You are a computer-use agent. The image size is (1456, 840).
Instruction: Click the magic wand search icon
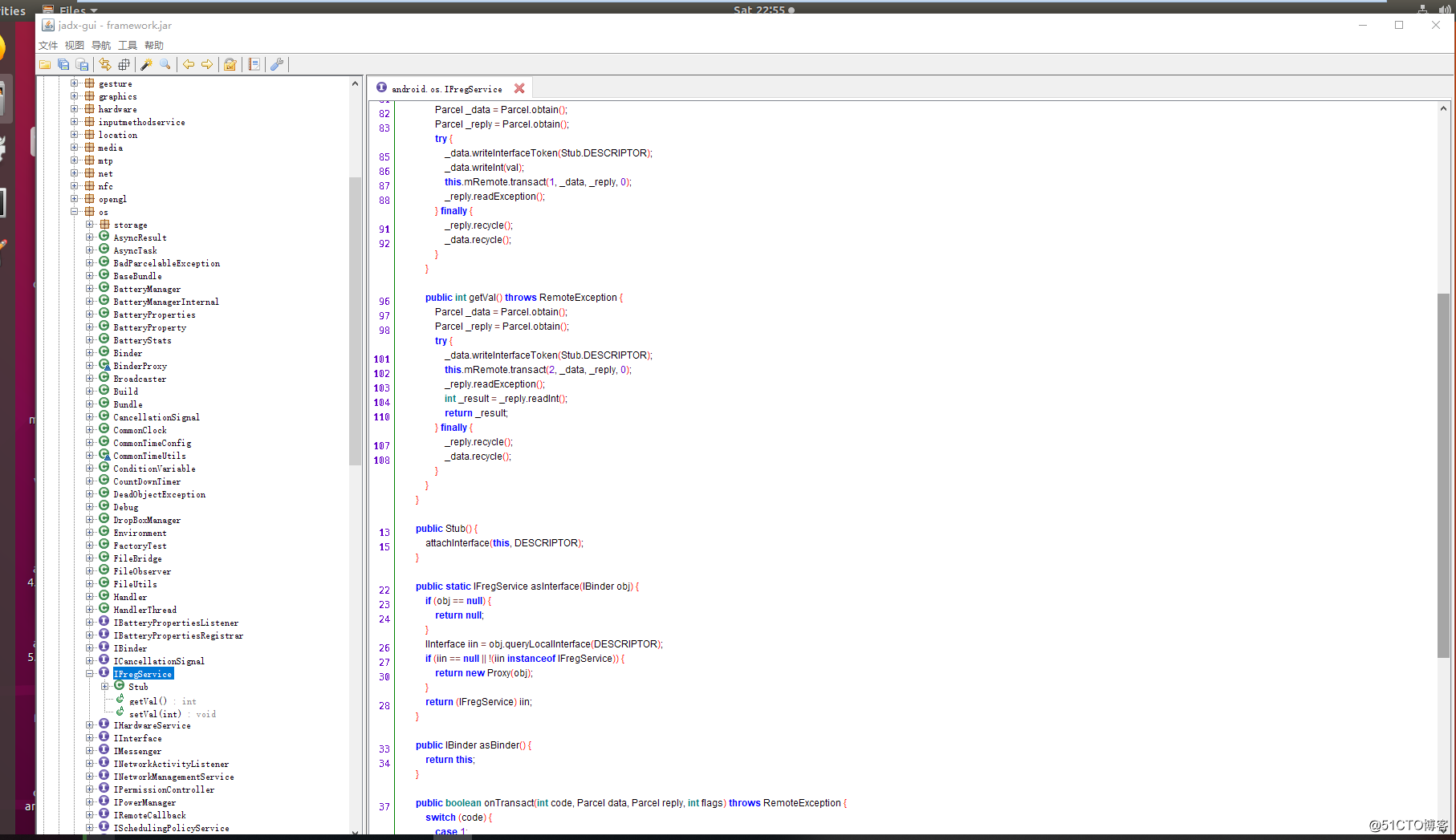(147, 64)
